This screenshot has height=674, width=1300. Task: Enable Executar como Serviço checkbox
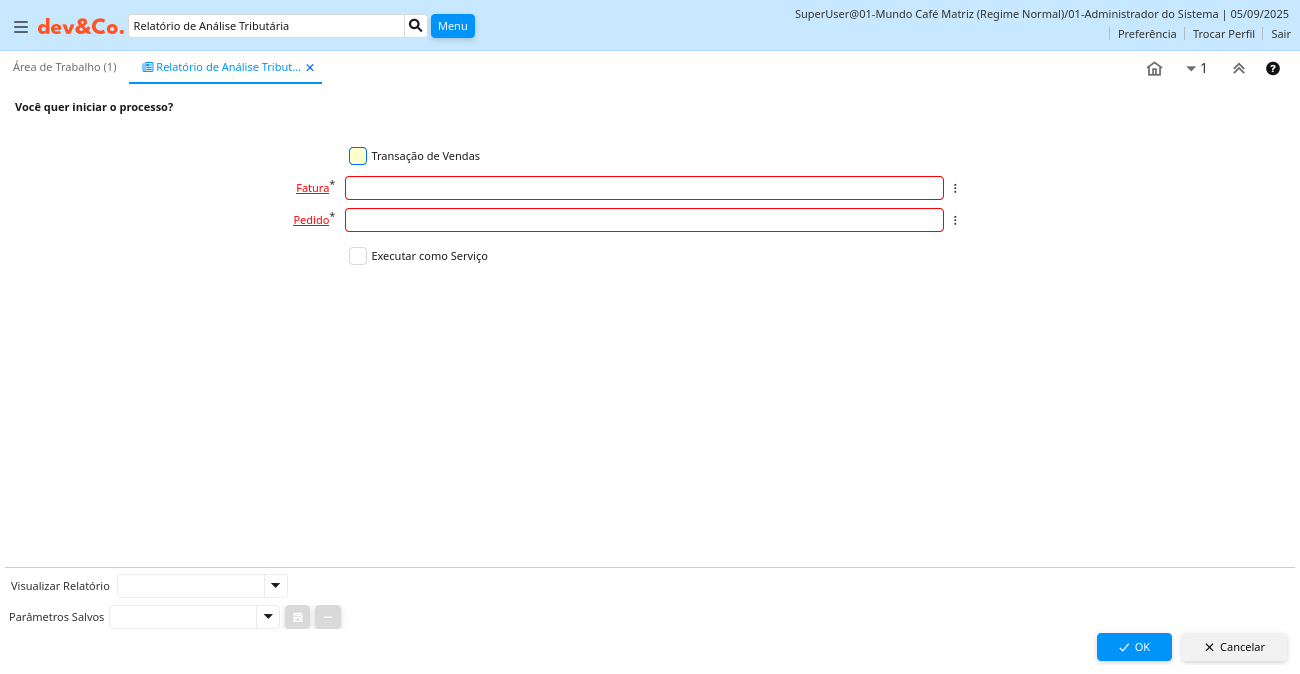pyautogui.click(x=358, y=256)
